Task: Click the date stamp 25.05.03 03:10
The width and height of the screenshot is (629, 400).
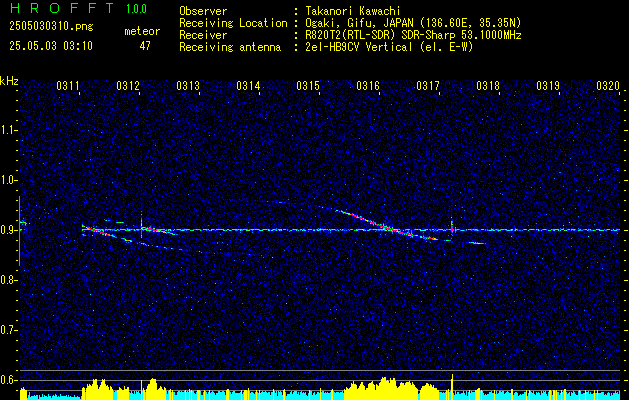Action: [x=51, y=46]
